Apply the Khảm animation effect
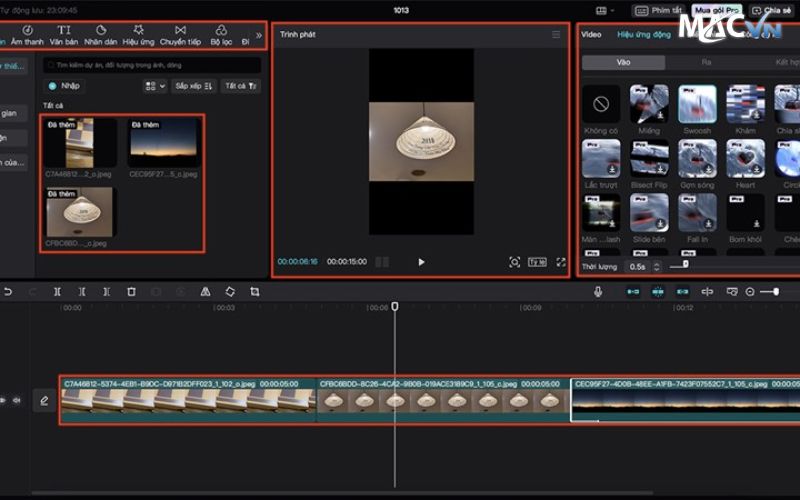The image size is (800, 500). 745,104
